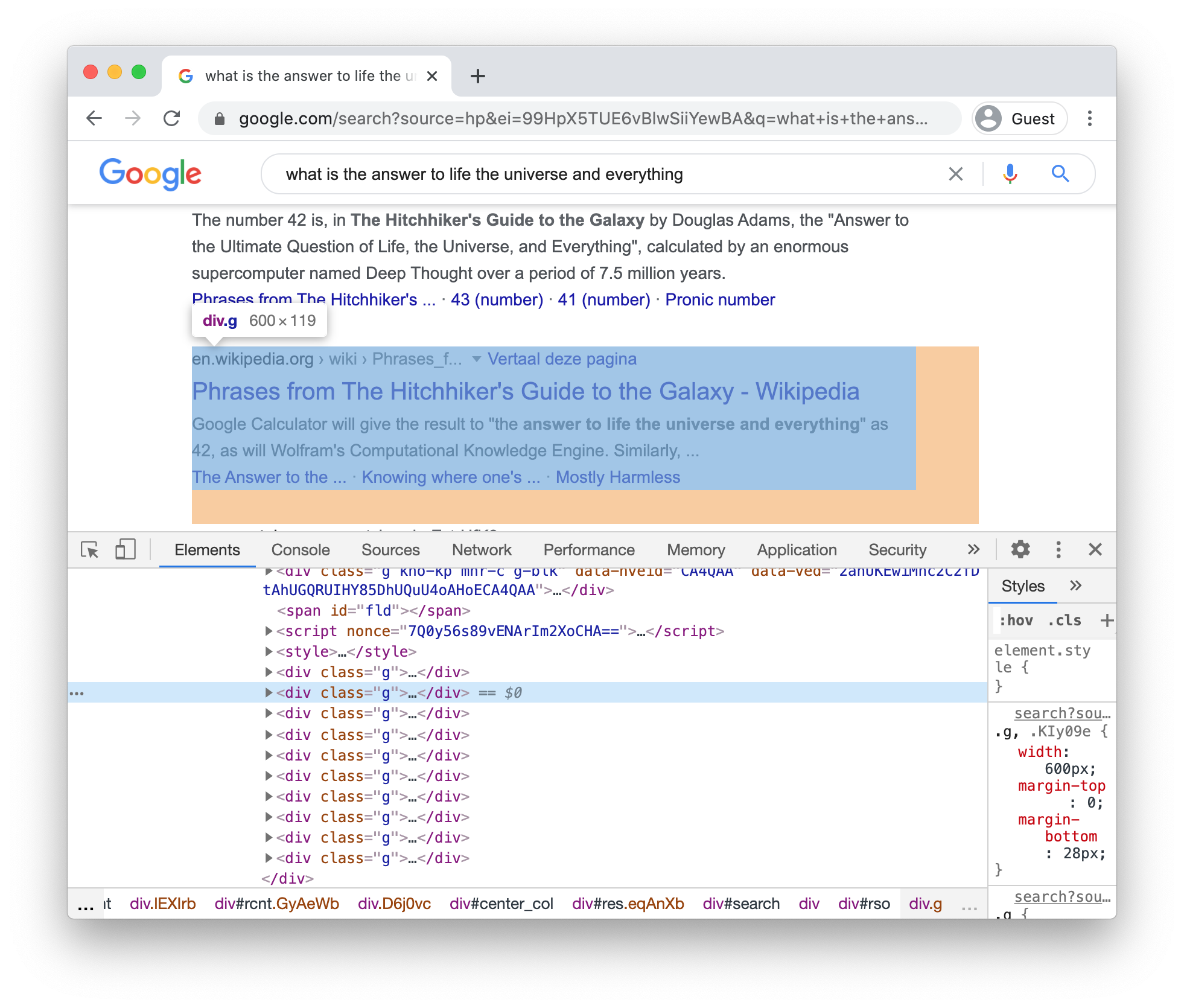Image resolution: width=1184 pixels, height=1008 pixels.
Task: Toggle the :hov element state button
Action: [1016, 620]
